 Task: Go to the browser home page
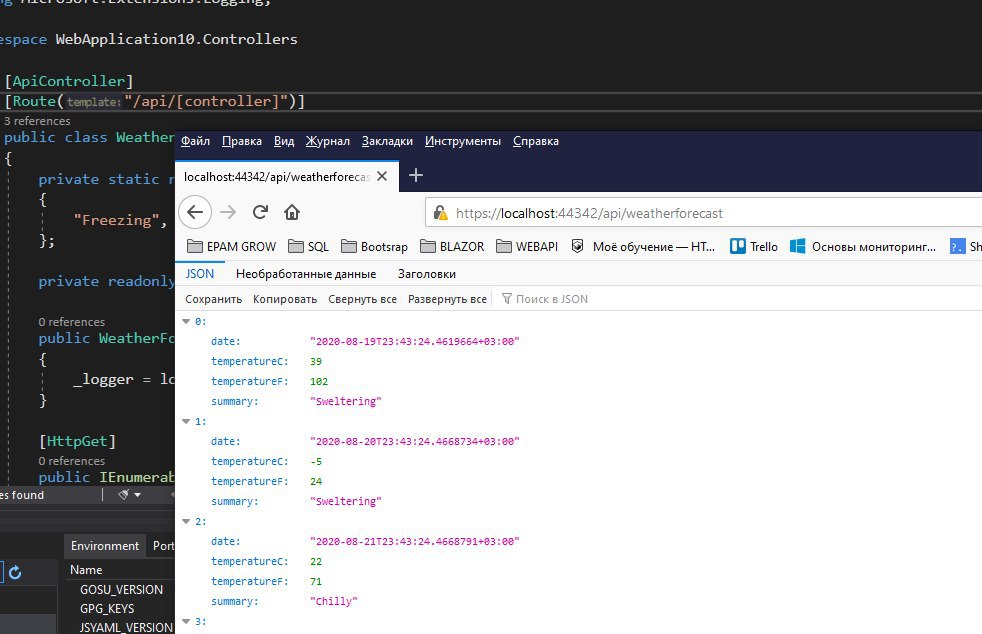tap(292, 212)
